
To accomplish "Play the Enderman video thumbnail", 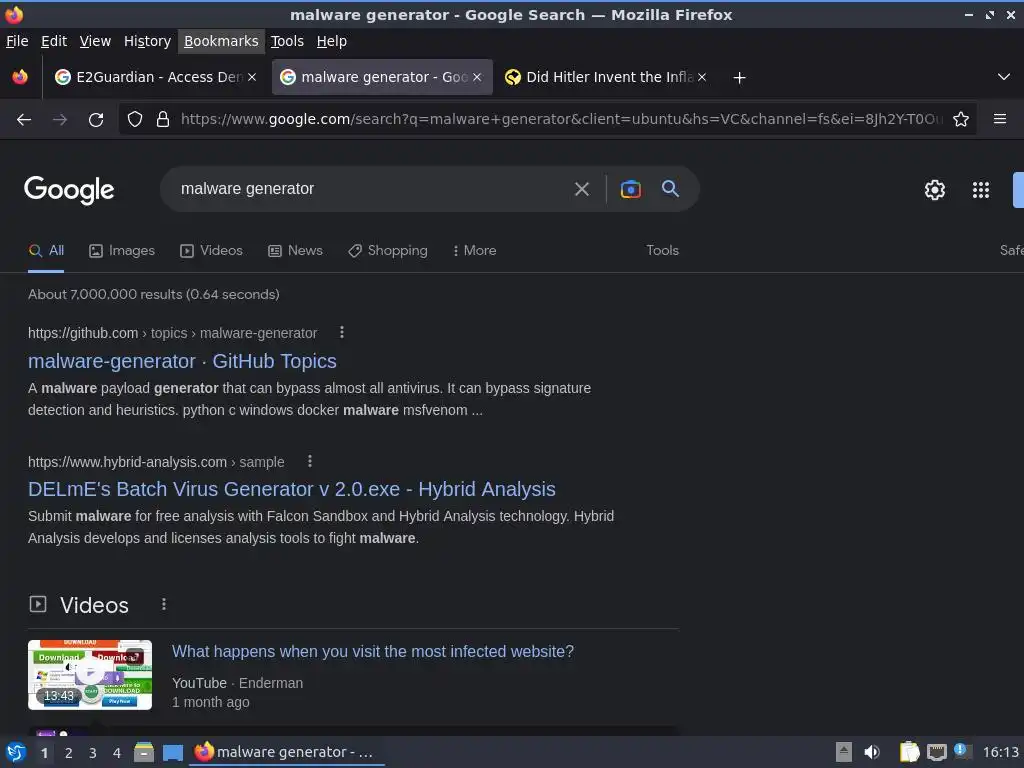I will (90, 675).
